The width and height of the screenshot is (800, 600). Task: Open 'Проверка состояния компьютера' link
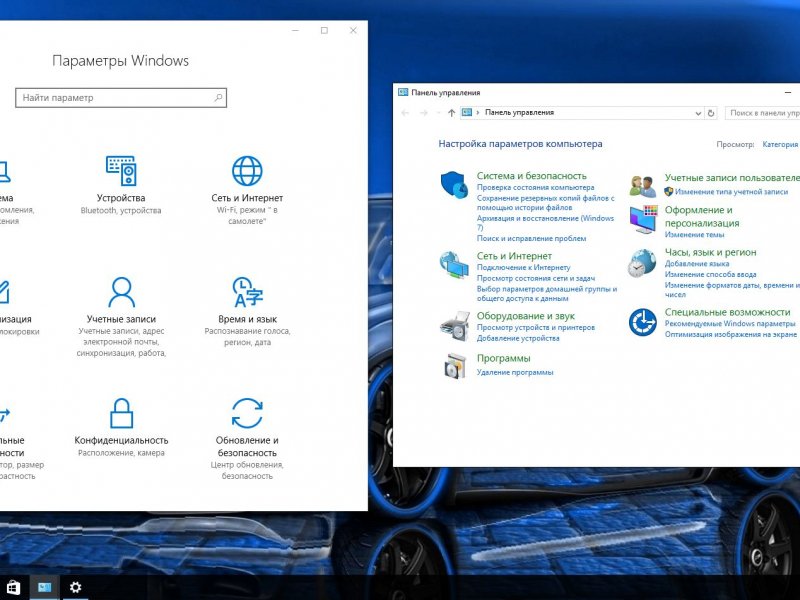(535, 187)
